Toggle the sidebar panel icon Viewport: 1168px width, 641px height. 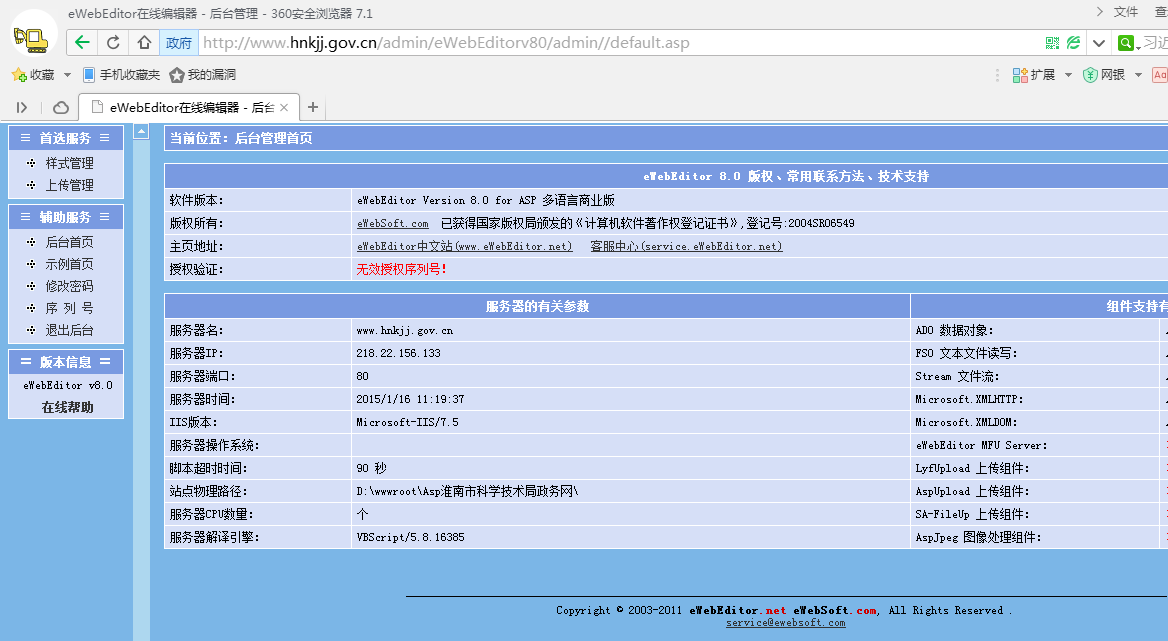(22, 107)
